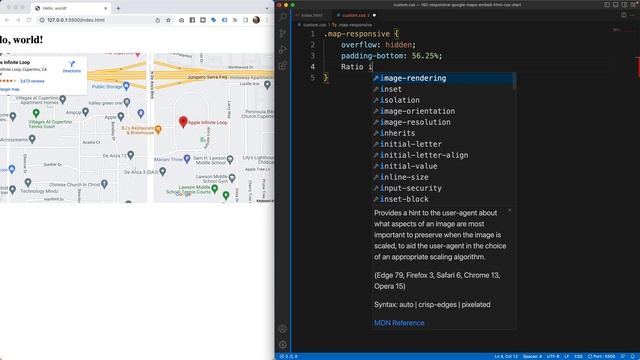Click camera extension icon in Chrome toolbar
The width and height of the screenshot is (640, 360).
182,20
